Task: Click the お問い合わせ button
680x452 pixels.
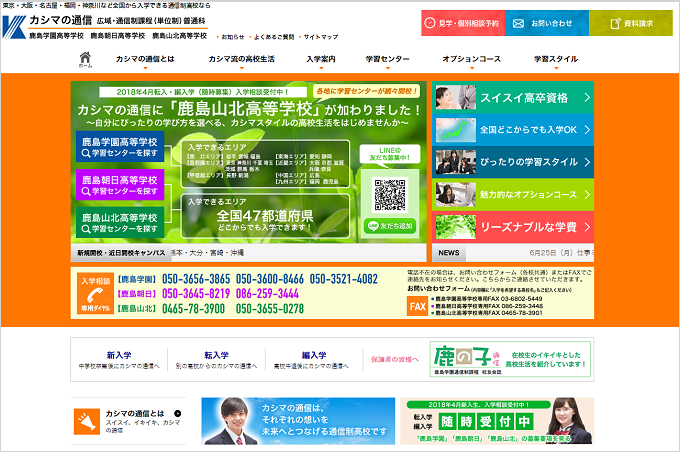Action: tap(547, 23)
